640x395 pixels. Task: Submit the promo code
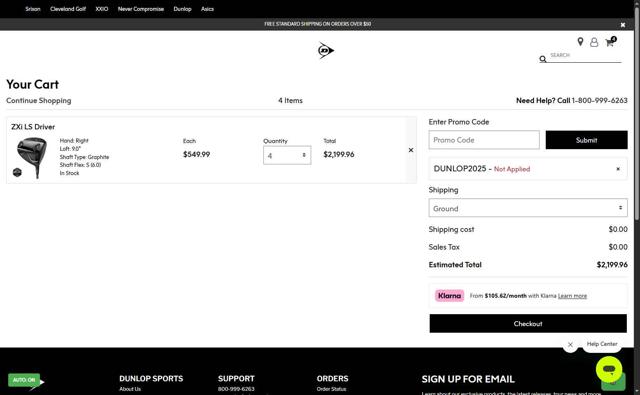click(586, 140)
